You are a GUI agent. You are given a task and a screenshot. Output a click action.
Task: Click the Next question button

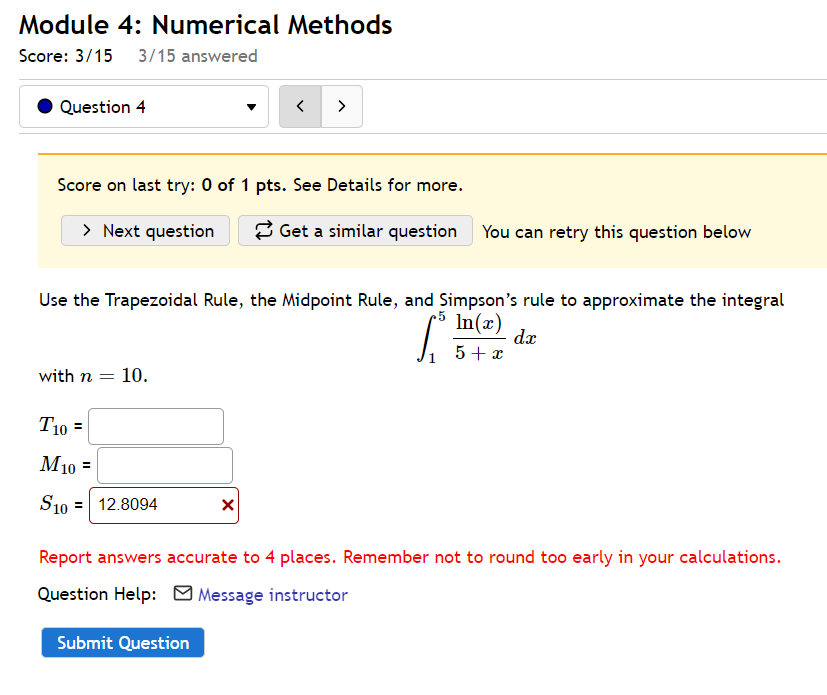[145, 231]
